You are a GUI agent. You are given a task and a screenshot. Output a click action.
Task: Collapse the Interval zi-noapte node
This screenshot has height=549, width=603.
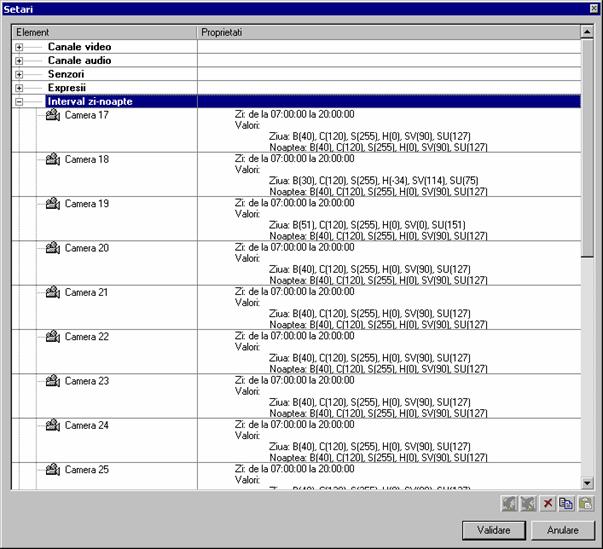coord(19,102)
